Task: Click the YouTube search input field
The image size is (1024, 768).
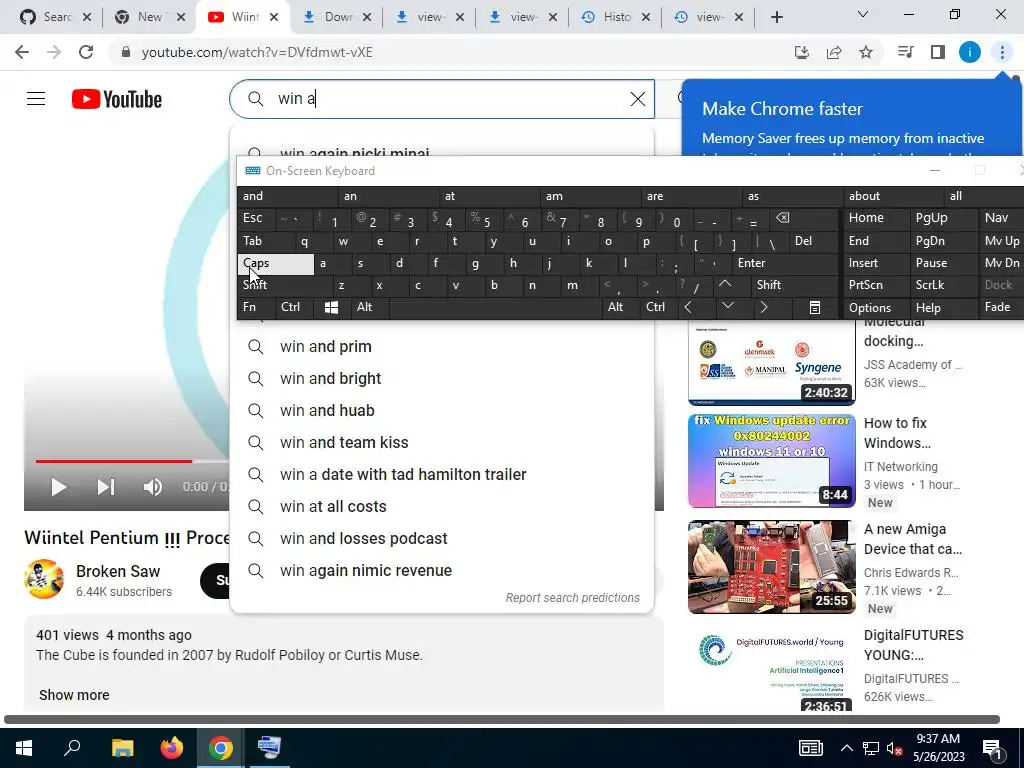Action: 451,99
